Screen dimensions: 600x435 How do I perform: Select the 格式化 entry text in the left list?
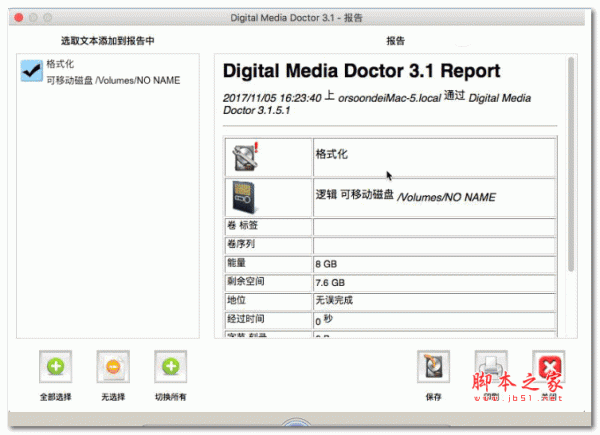[60, 64]
